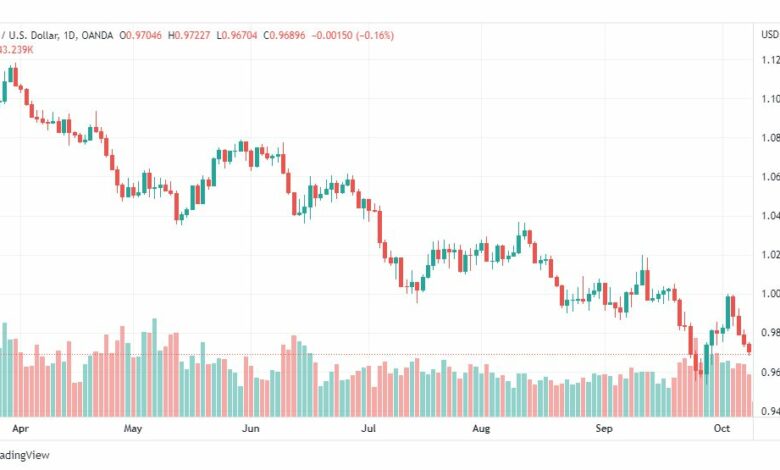Image resolution: width=780 pixels, height=470 pixels.
Task: Select the 1D interval label
Action: pos(70,35)
